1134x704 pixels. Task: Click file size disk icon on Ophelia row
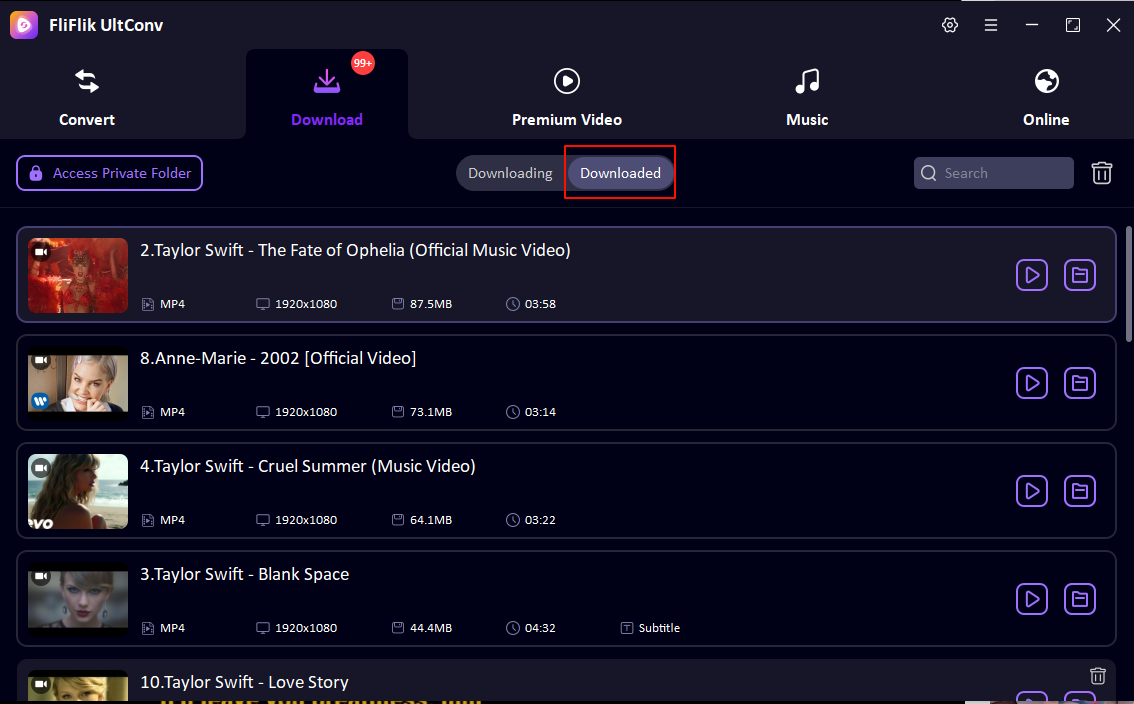coord(398,304)
